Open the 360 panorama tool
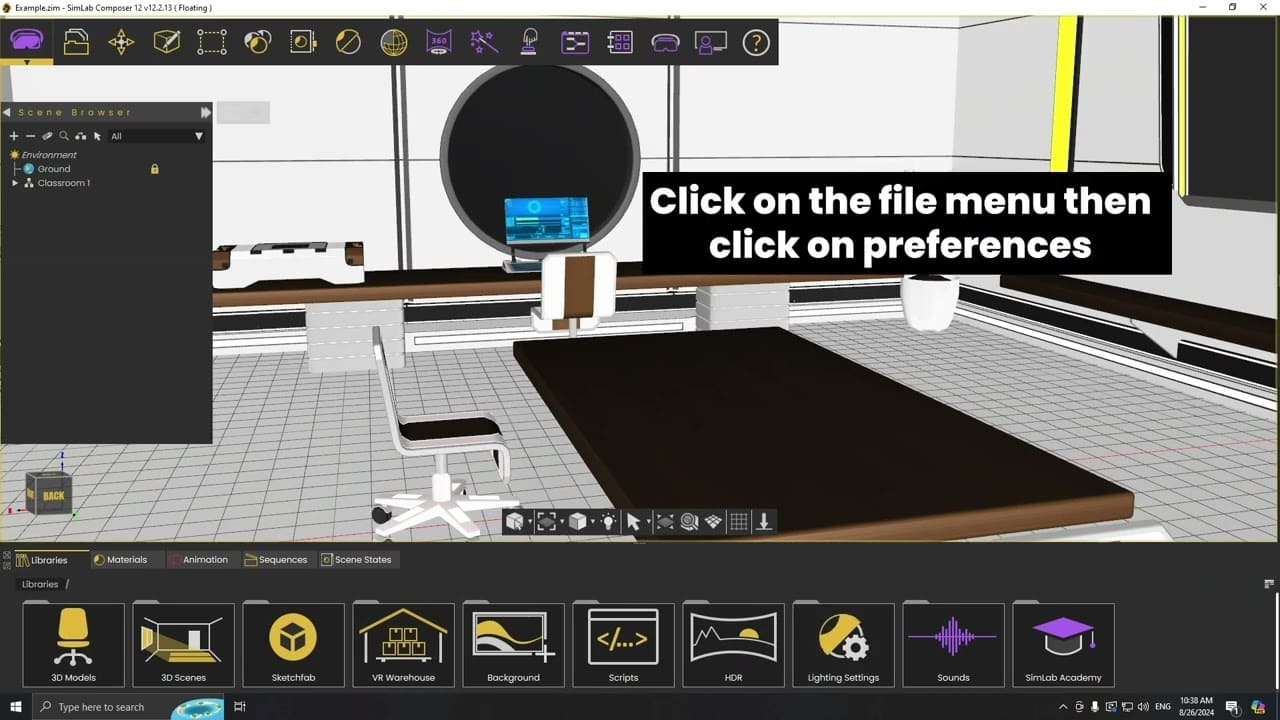Viewport: 1280px width, 720px height. pos(439,42)
